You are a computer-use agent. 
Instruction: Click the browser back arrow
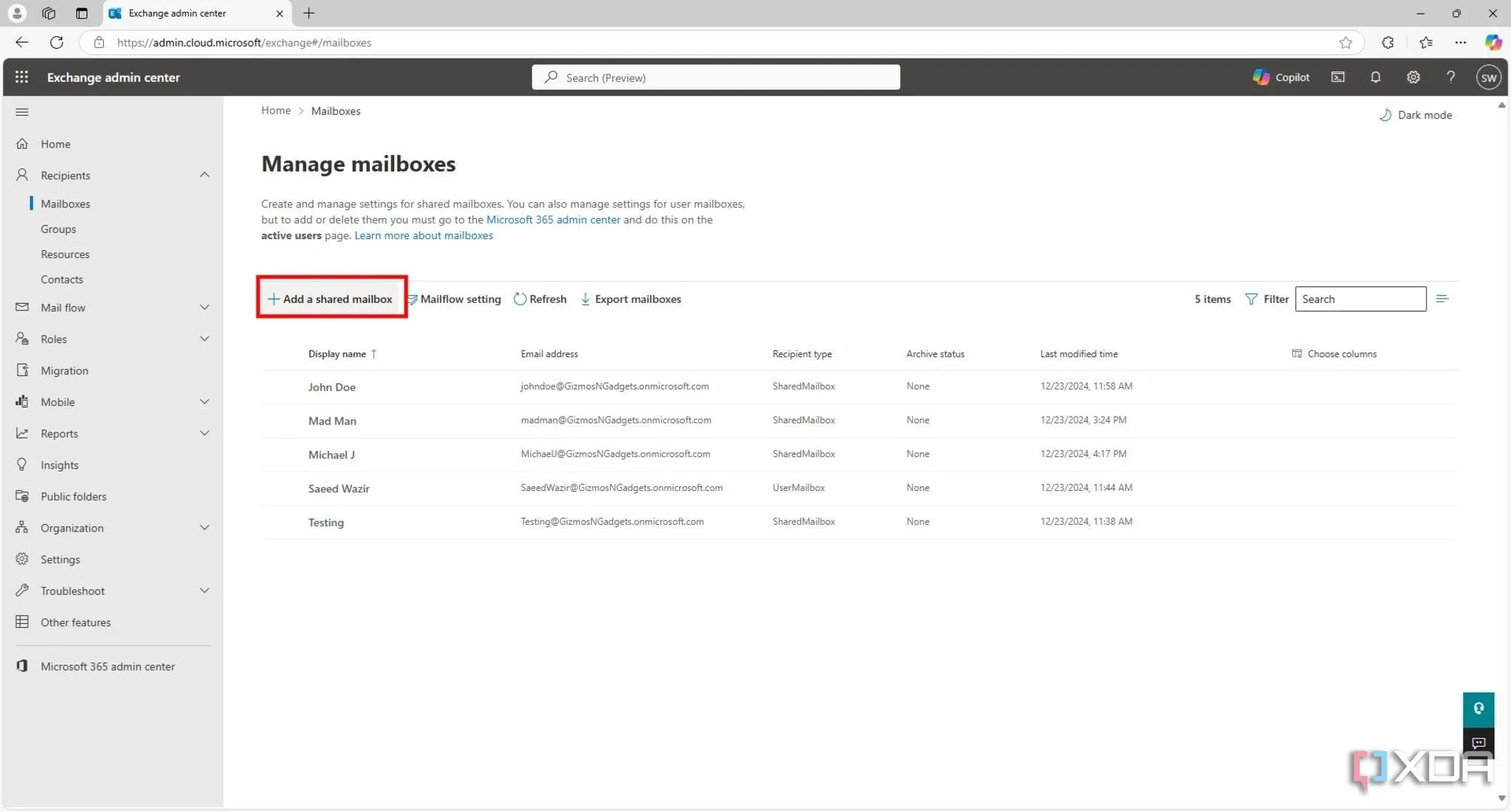pos(22,43)
